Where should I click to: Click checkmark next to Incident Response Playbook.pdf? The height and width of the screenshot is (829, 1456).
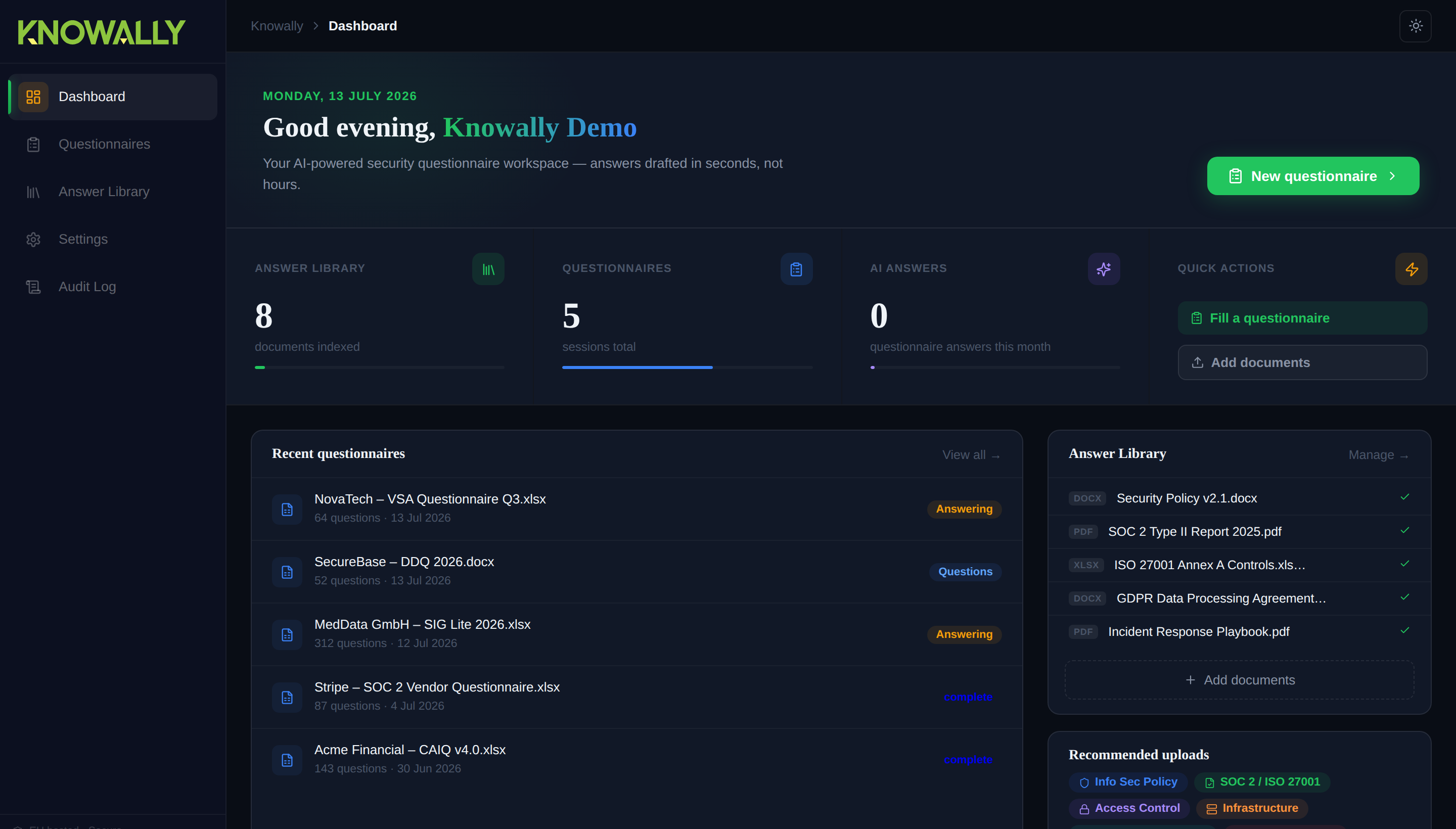(x=1405, y=630)
